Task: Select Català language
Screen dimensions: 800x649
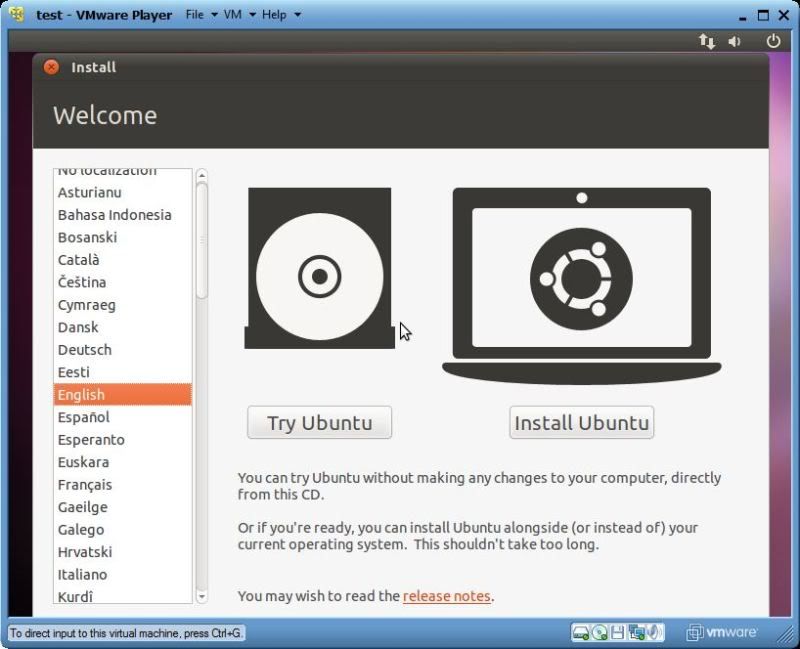Action: [122, 260]
